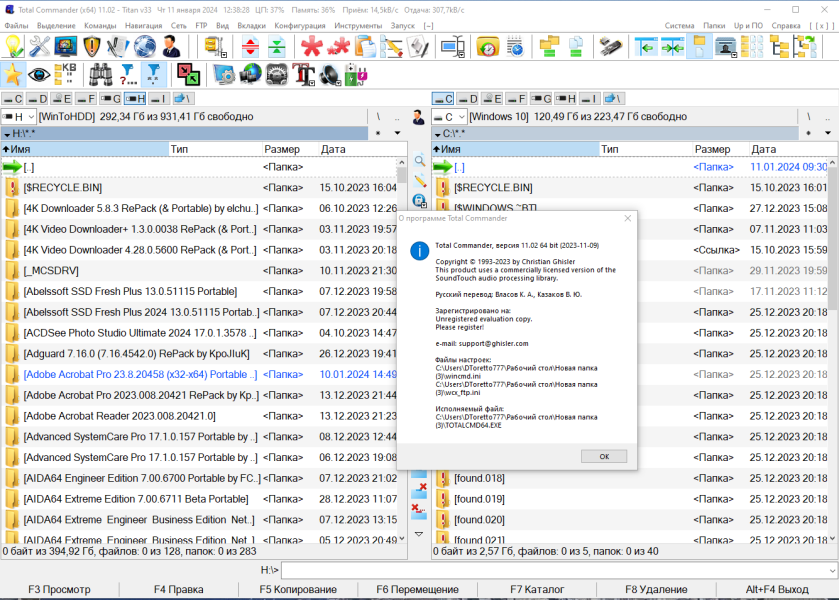Open the Справка menu
839x600 pixels.
tap(786, 25)
